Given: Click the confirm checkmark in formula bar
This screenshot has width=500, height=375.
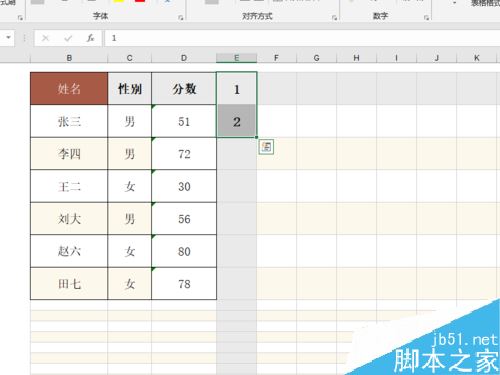Looking at the screenshot, I should click(x=68, y=38).
